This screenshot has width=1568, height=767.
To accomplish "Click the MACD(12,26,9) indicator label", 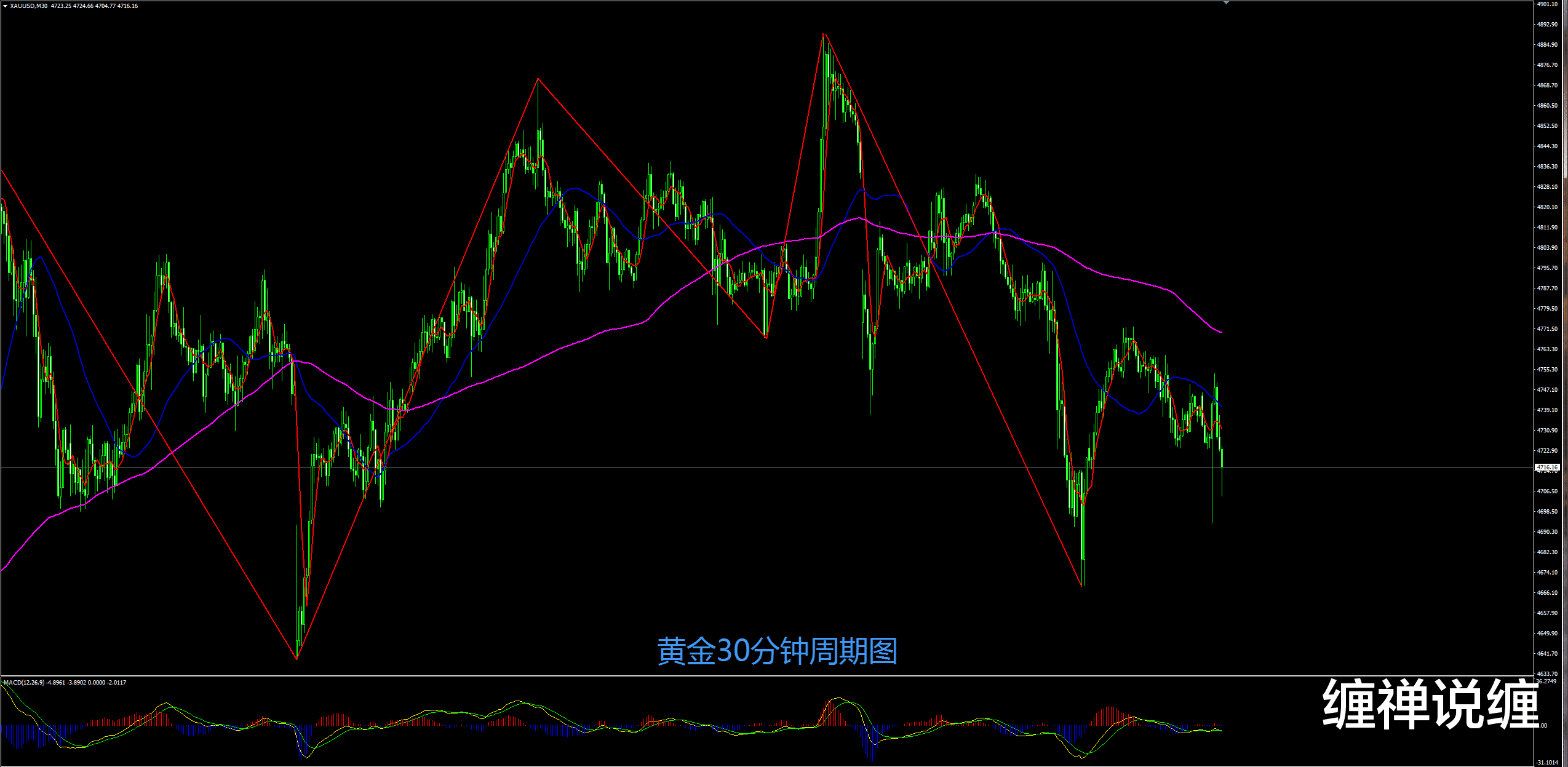I will tap(24, 682).
